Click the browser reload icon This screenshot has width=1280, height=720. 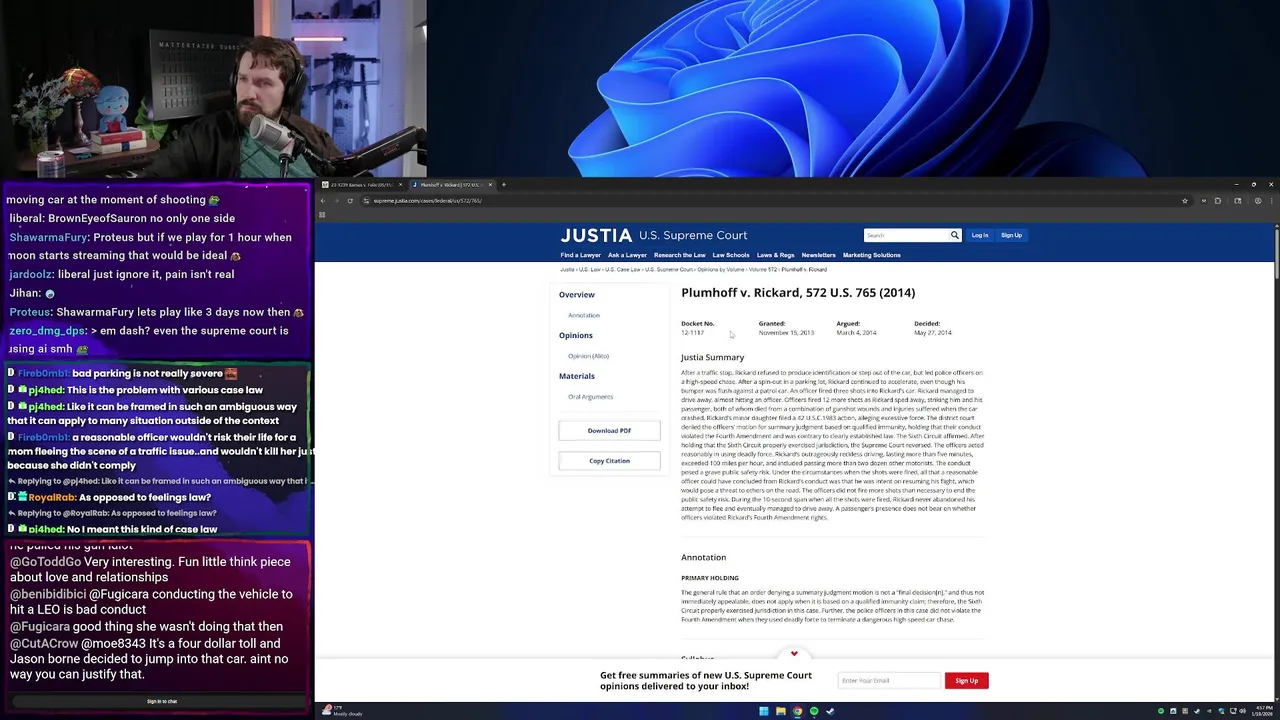pos(350,201)
